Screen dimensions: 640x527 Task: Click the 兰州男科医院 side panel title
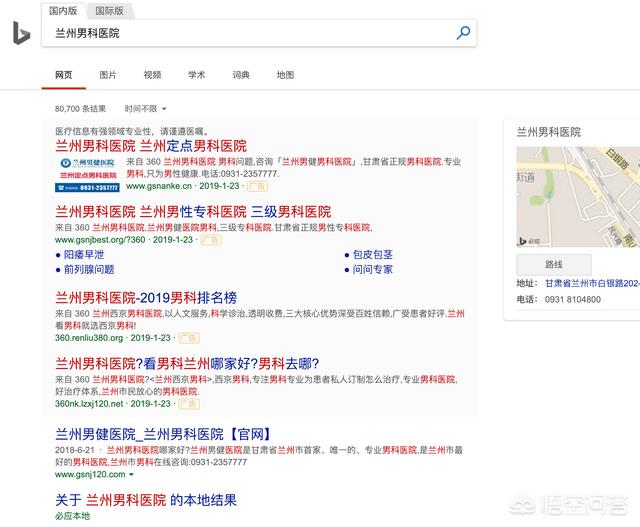pyautogui.click(x=549, y=132)
